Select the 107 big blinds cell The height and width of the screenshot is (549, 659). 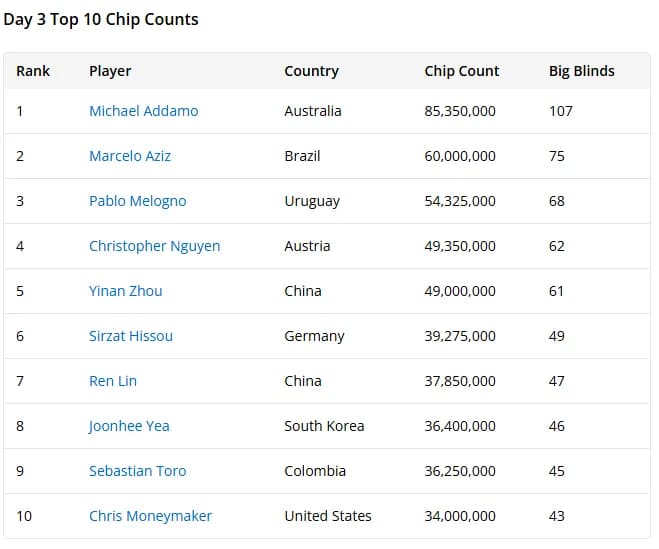click(x=561, y=111)
